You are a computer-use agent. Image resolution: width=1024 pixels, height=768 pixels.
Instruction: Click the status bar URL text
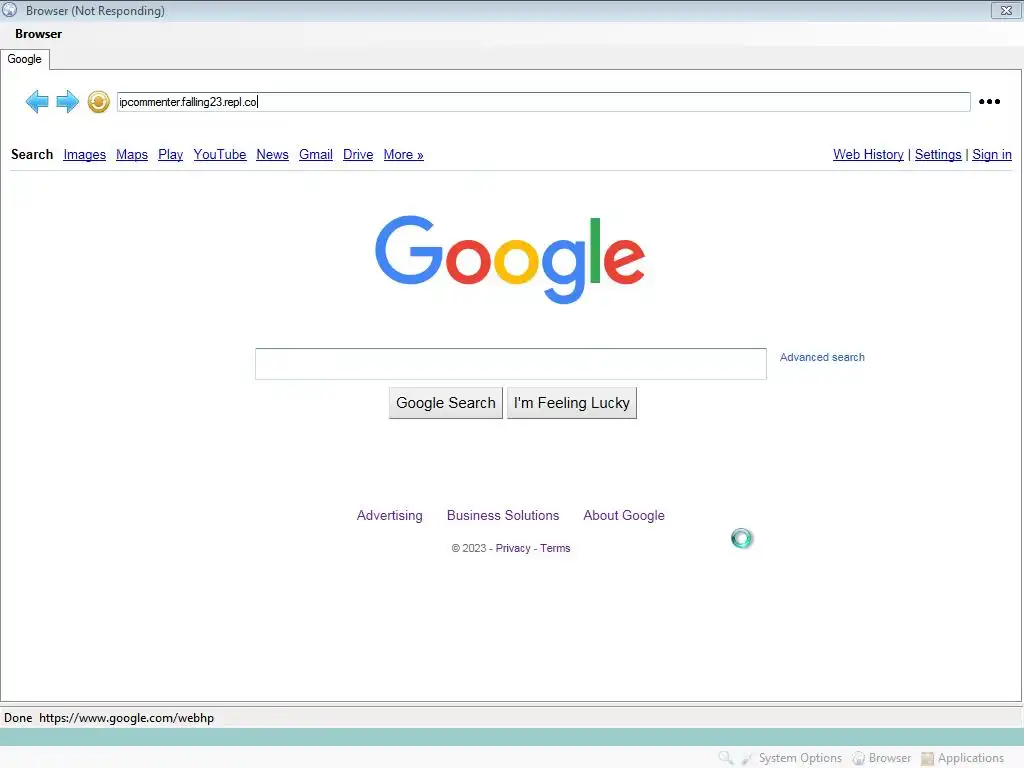[126, 718]
